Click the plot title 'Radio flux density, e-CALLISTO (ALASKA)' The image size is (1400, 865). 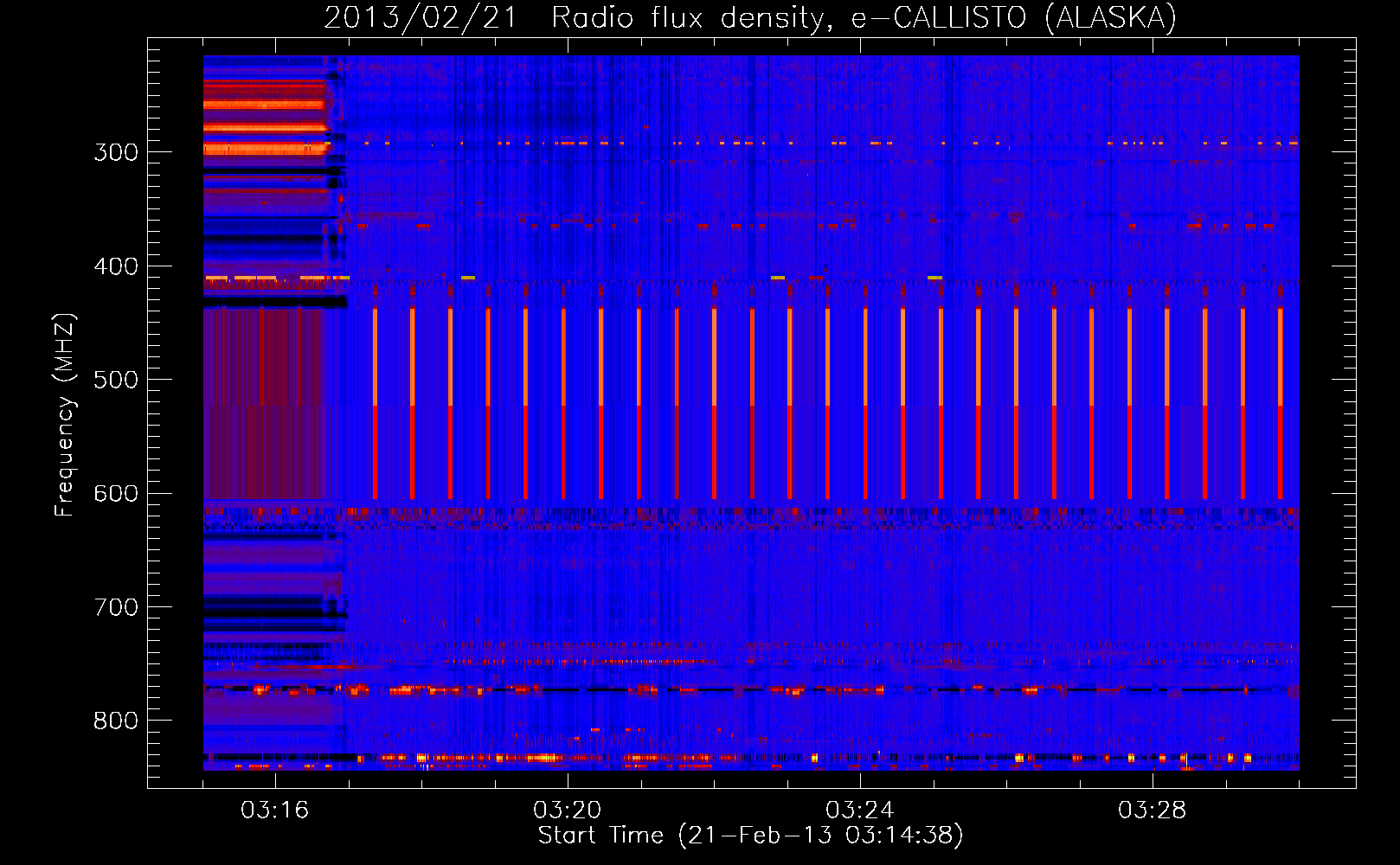tap(864, 18)
